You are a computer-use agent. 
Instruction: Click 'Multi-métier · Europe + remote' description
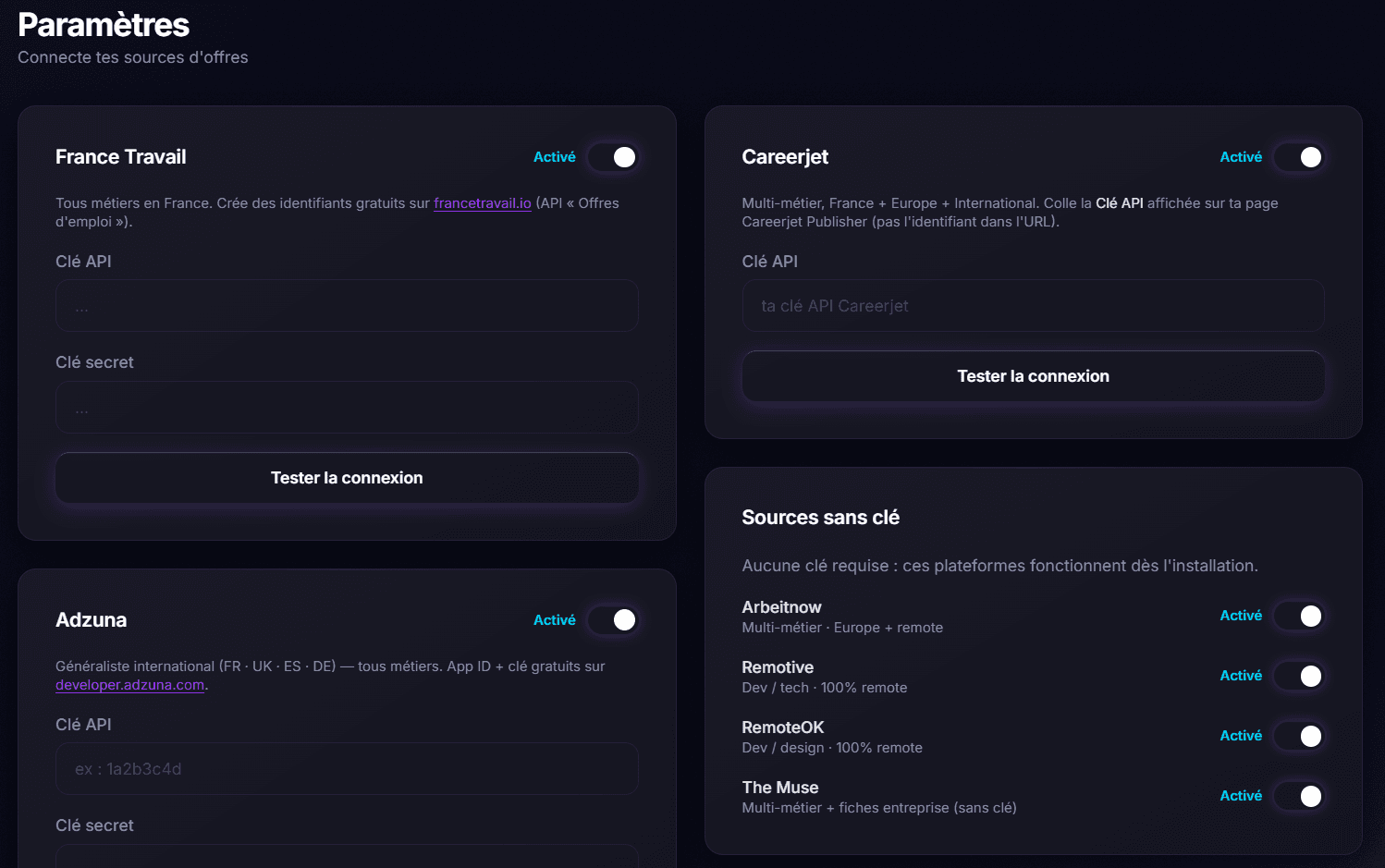(x=842, y=628)
